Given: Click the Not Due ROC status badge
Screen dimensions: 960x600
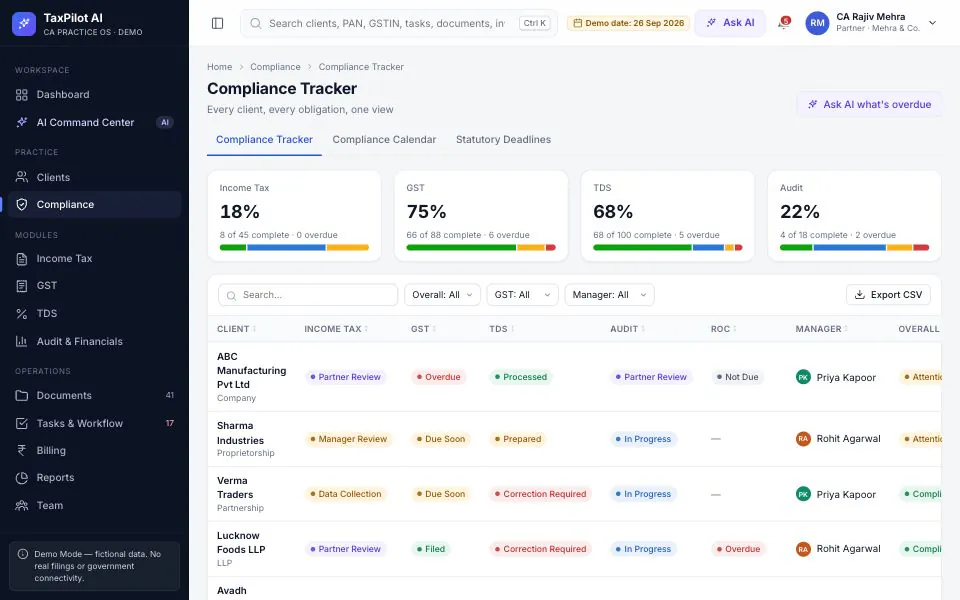Looking at the screenshot, I should tap(738, 377).
